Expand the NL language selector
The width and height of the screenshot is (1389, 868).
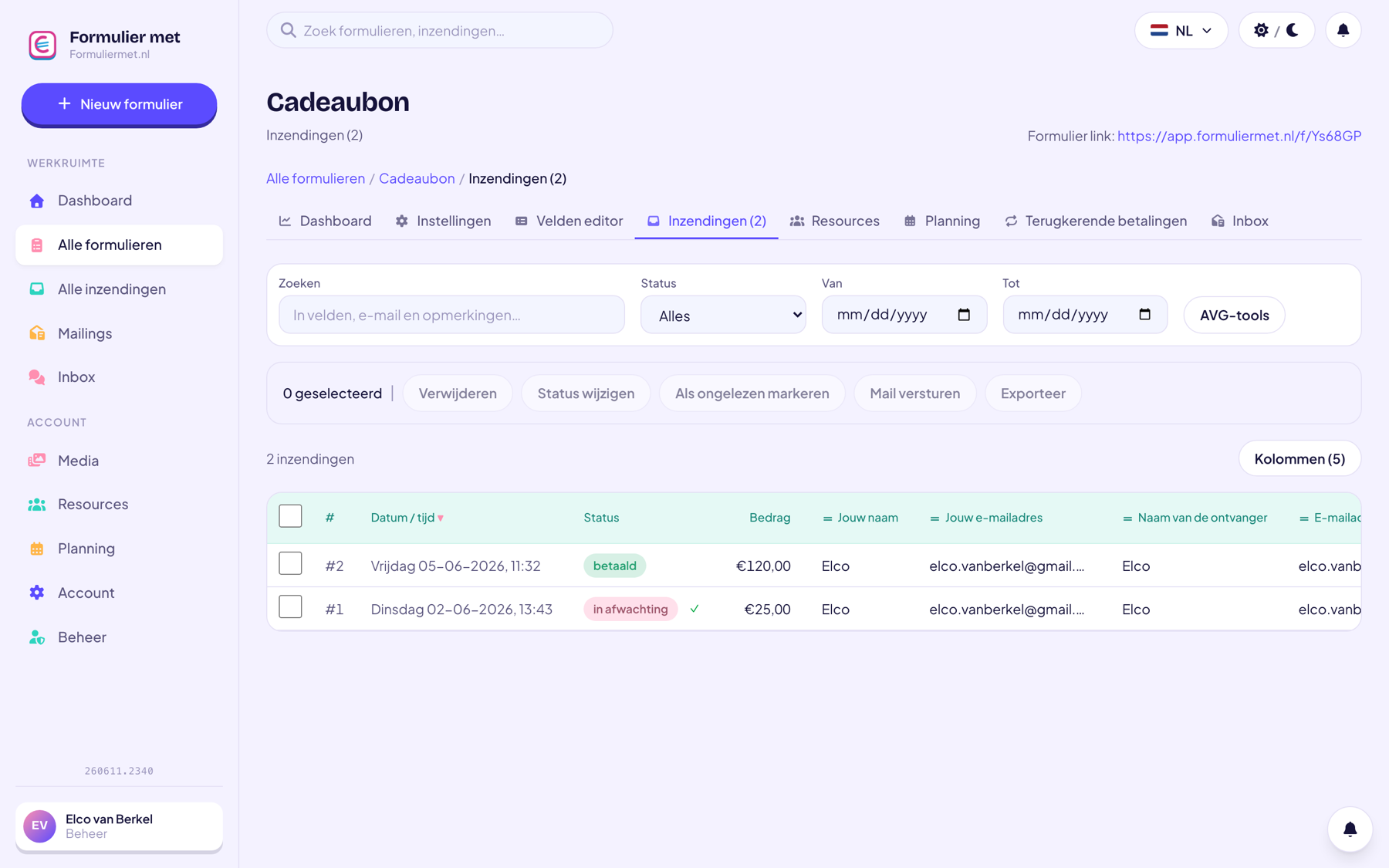tap(1181, 30)
